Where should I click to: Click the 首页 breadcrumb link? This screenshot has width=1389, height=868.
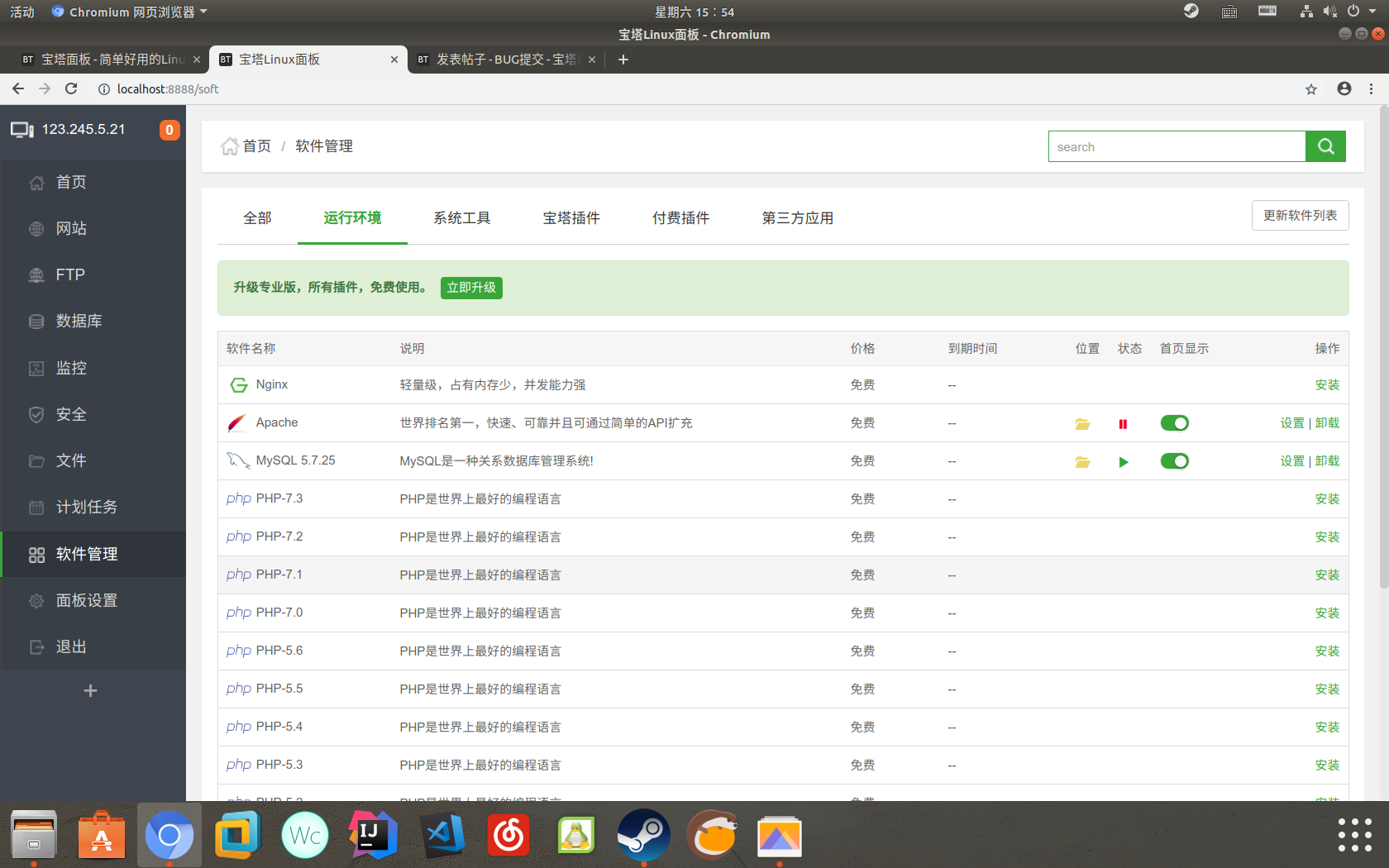pos(256,146)
